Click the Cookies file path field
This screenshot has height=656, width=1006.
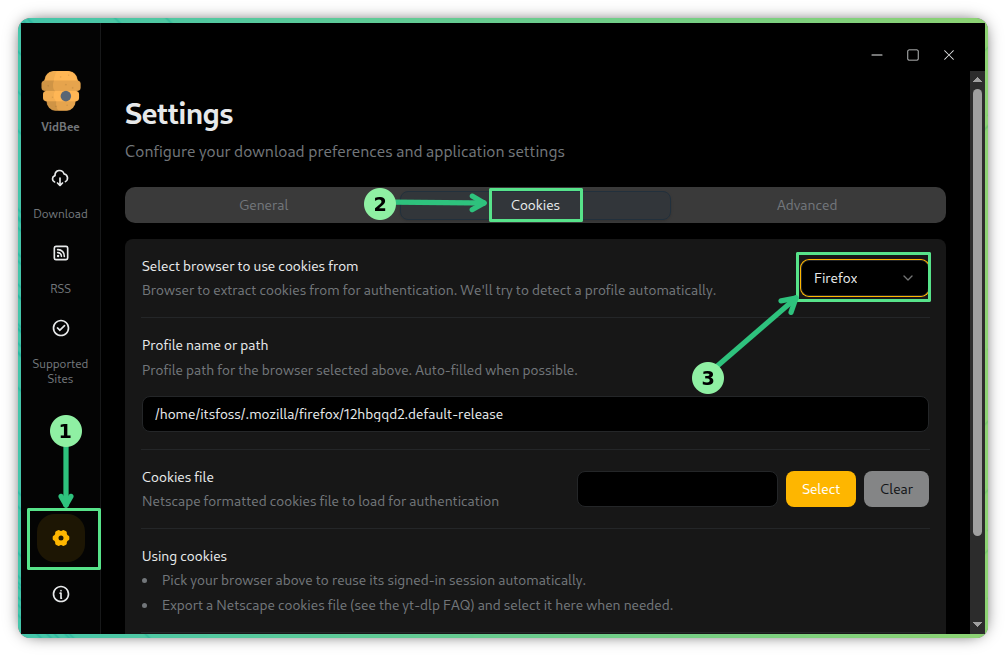point(677,489)
